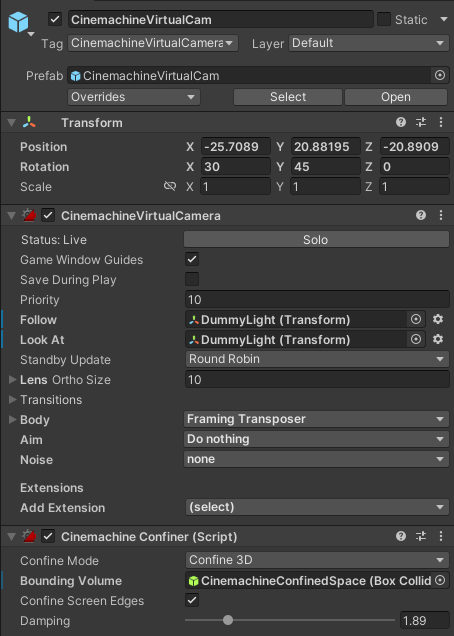This screenshot has height=636, width=454.
Task: Click the Look At object picker circle
Action: (416, 339)
